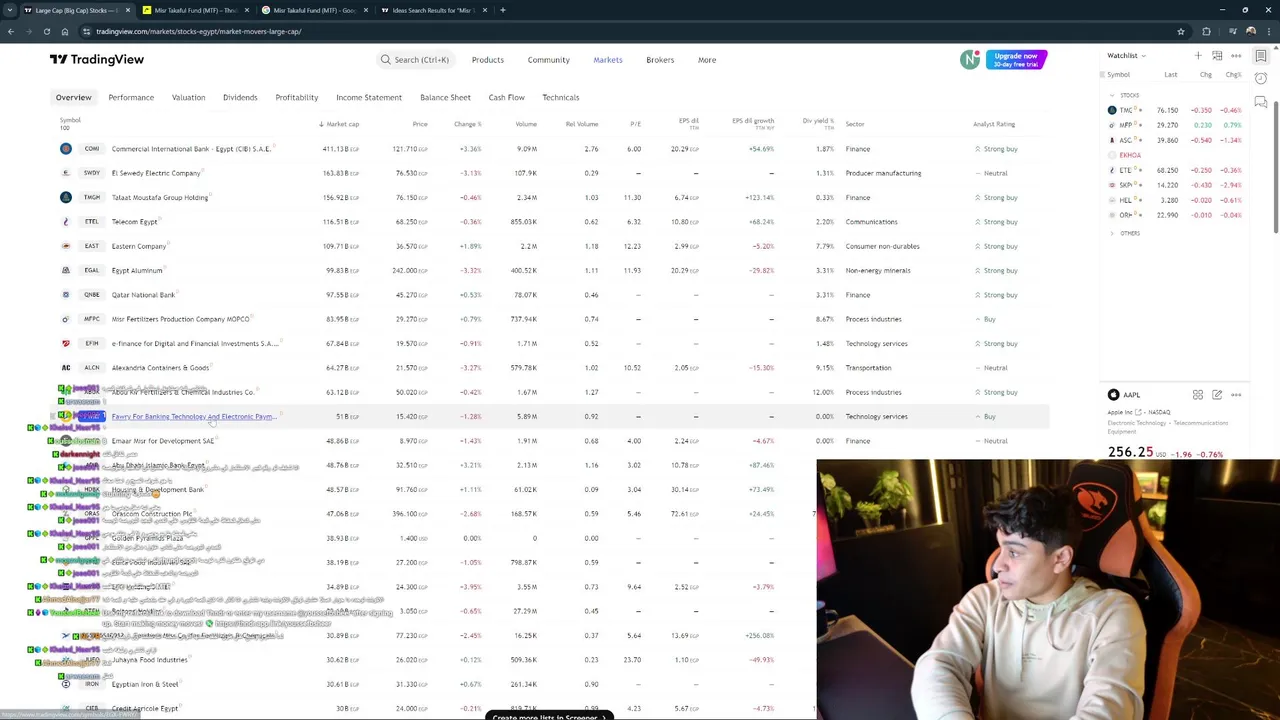The width and height of the screenshot is (1280, 720).
Task: Sort by Analyst Rating column header
Action: [994, 124]
